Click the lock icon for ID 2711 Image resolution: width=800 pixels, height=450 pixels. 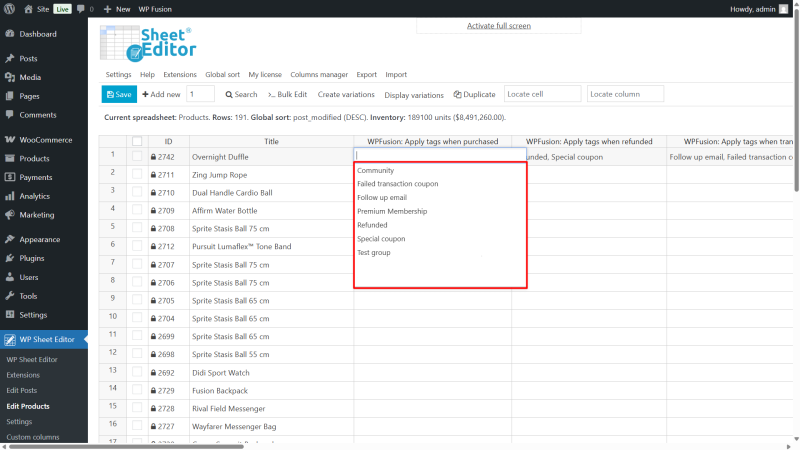click(153, 175)
